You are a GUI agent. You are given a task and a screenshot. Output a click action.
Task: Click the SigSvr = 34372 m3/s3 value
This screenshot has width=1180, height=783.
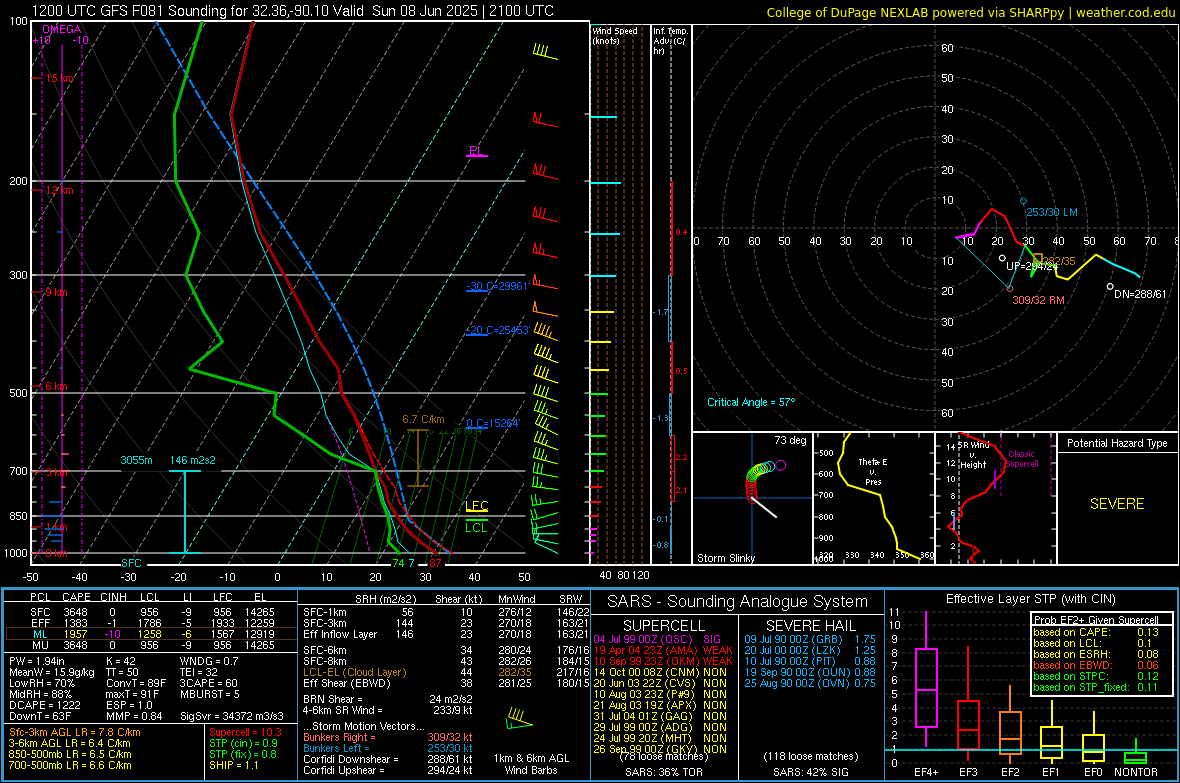[x=232, y=716]
